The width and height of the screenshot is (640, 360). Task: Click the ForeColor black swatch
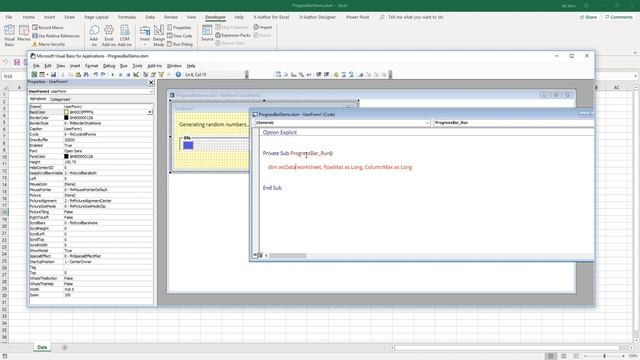(66, 156)
